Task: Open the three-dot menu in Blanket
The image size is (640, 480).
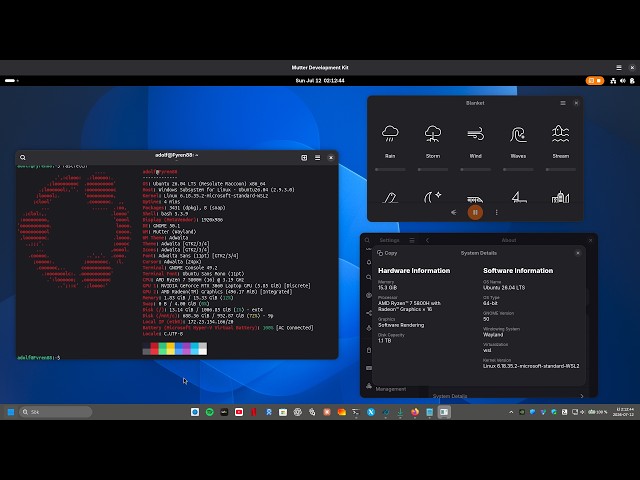Action: (496, 212)
